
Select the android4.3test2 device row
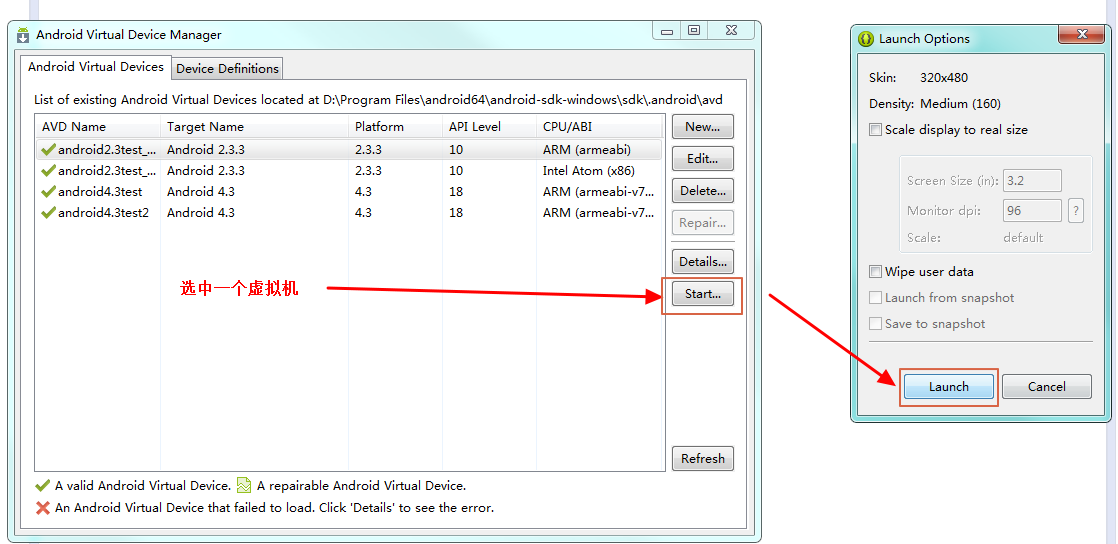pyautogui.click(x=349, y=212)
